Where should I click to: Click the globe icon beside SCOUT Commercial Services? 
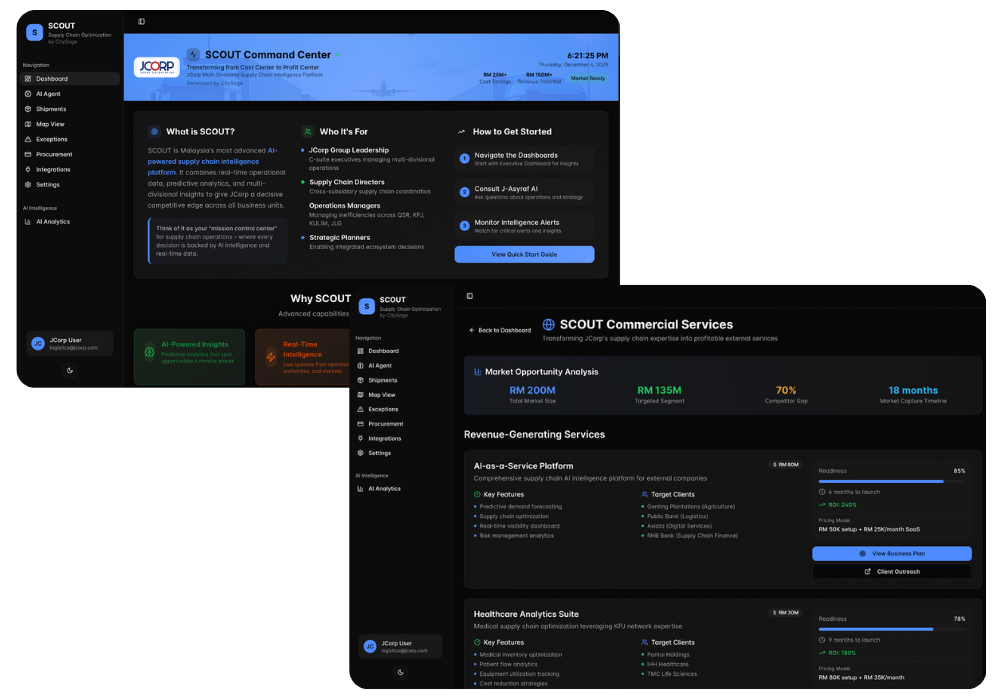[549, 324]
